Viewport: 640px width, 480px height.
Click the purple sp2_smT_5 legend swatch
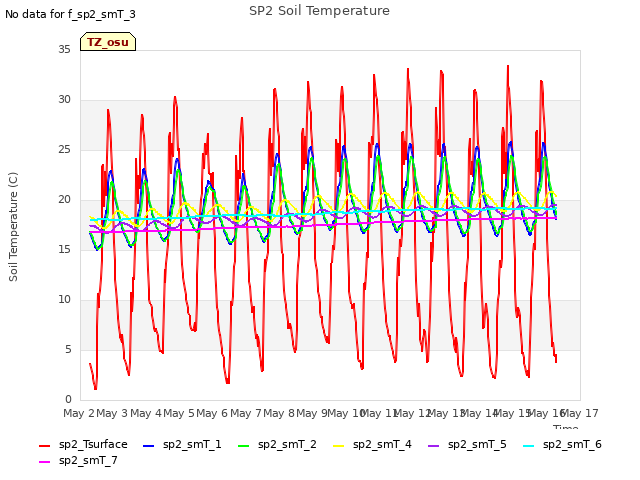(x=433, y=446)
